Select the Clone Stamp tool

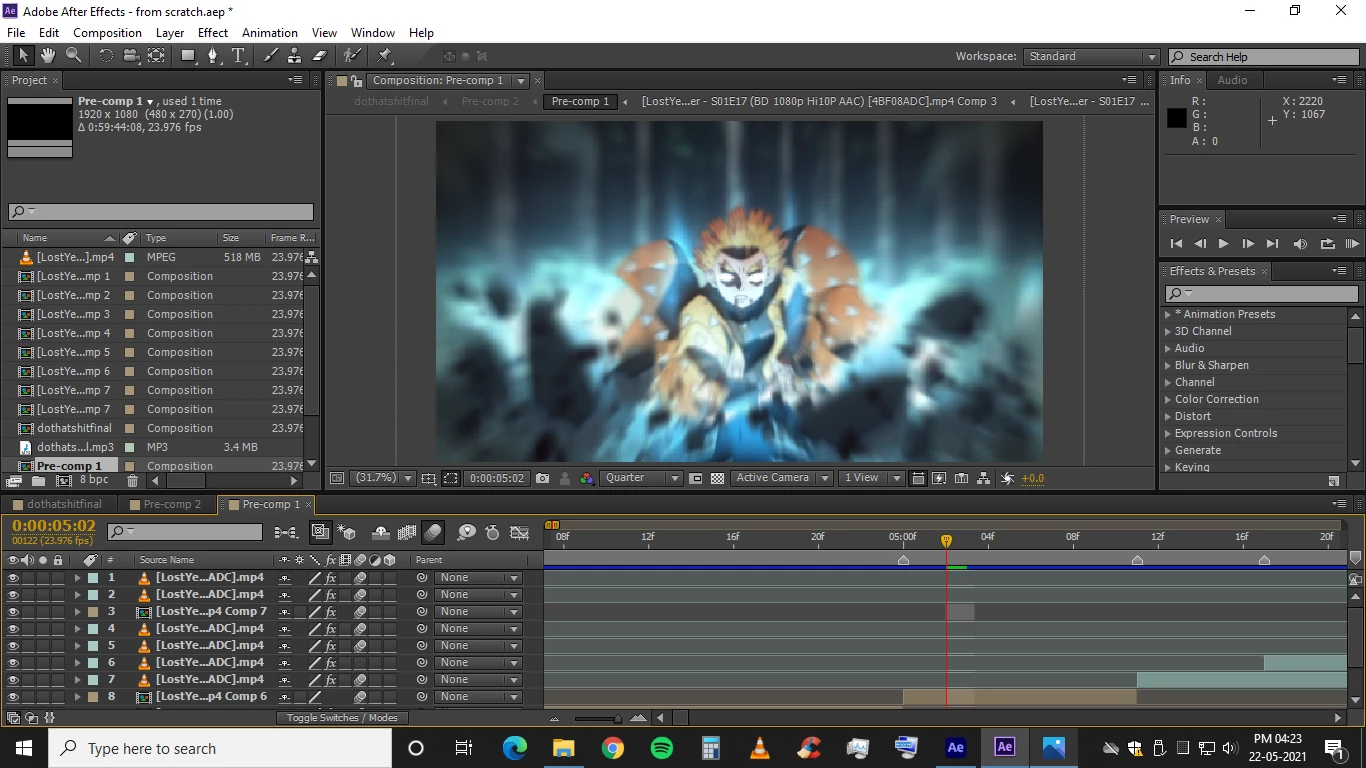click(x=295, y=56)
